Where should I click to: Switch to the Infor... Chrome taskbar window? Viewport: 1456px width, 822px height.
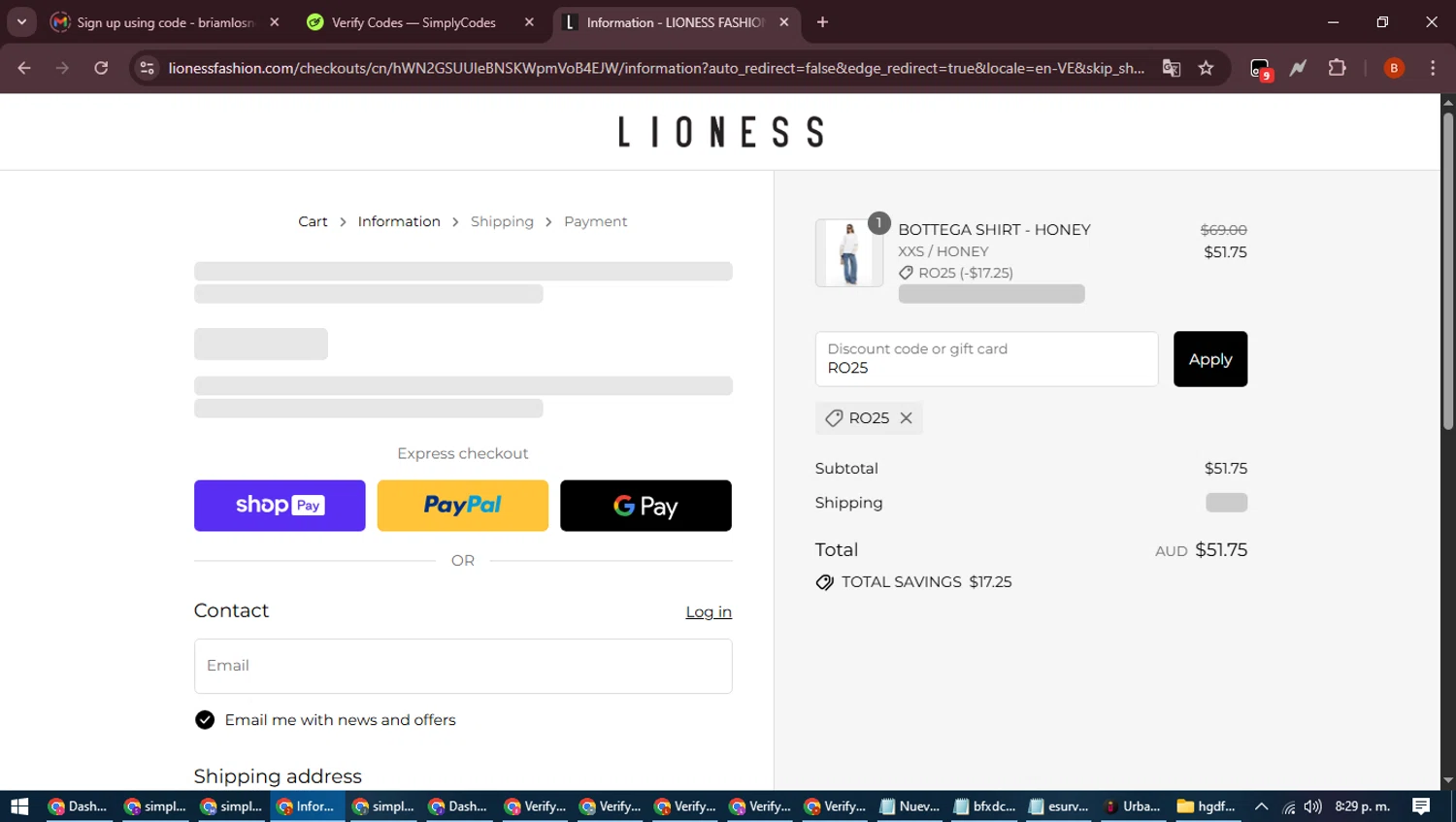pos(307,806)
